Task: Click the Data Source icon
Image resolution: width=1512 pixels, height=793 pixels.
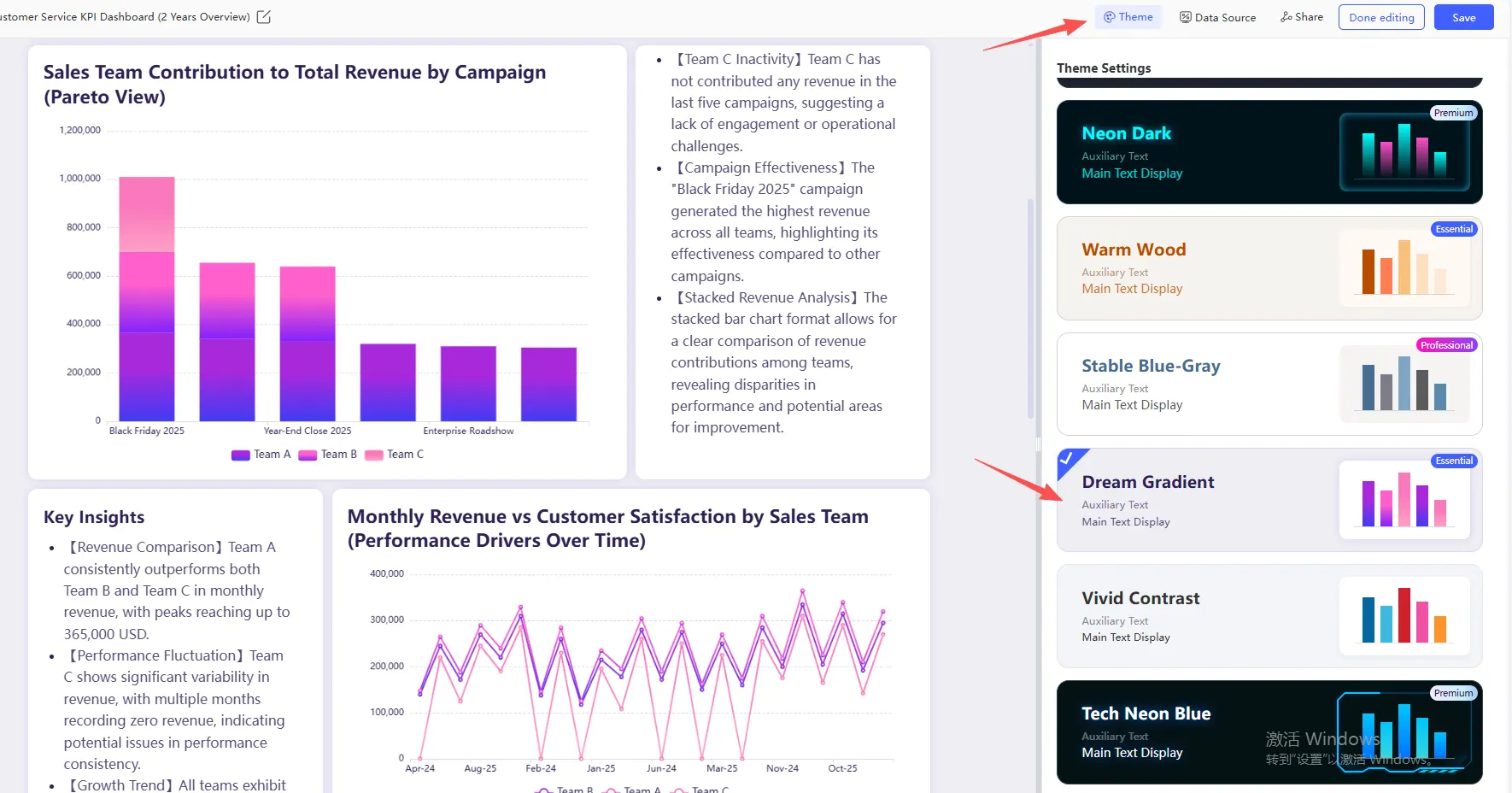Action: pos(1186,17)
